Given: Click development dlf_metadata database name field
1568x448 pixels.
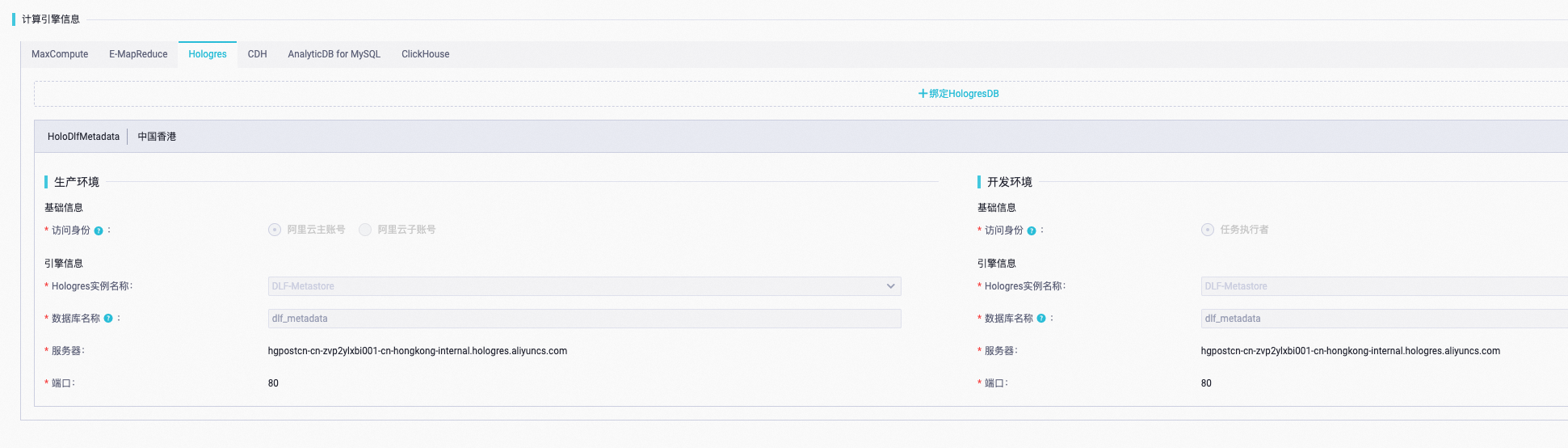Looking at the screenshot, I should 1384,319.
